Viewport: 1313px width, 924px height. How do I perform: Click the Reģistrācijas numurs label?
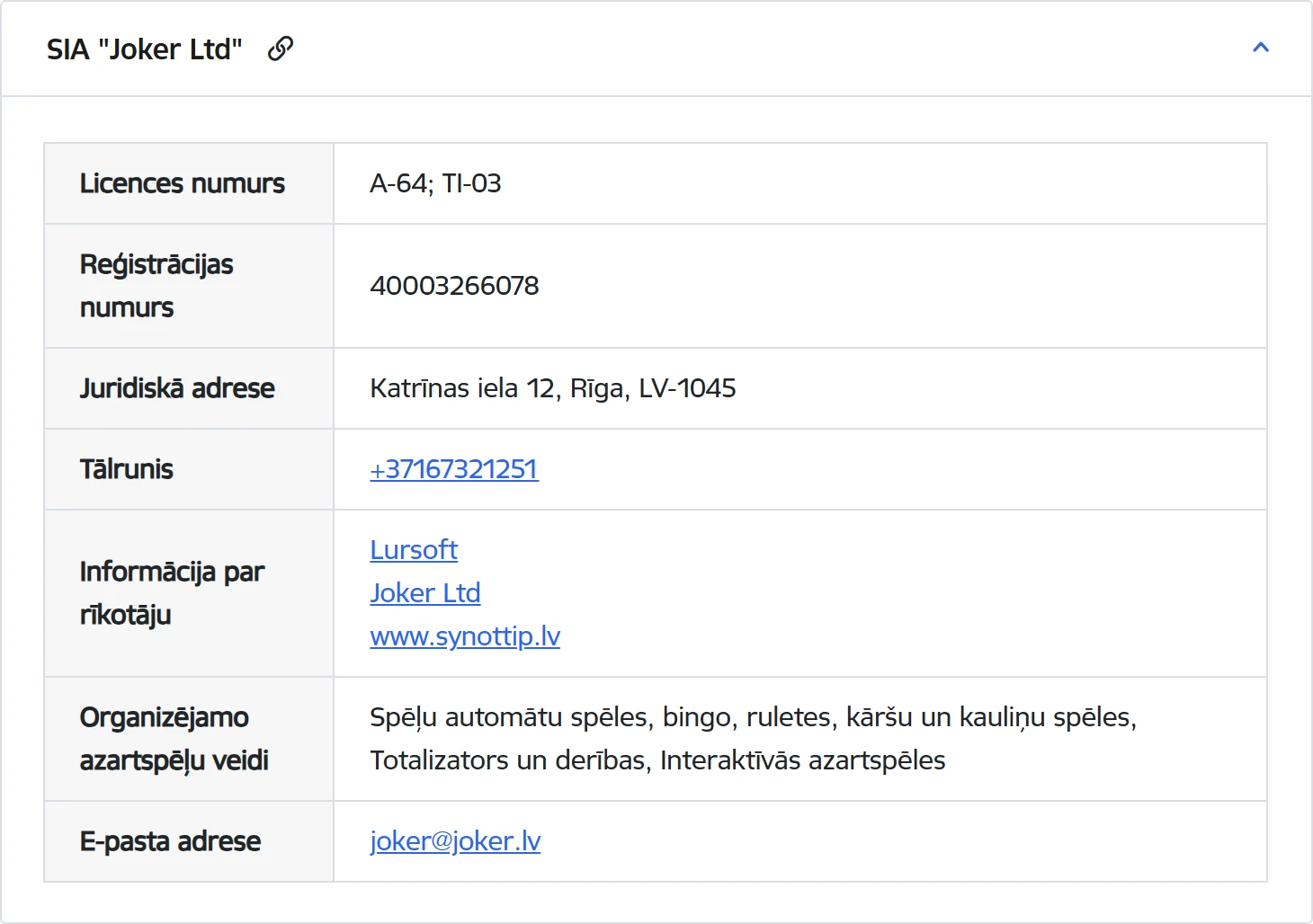coord(156,286)
